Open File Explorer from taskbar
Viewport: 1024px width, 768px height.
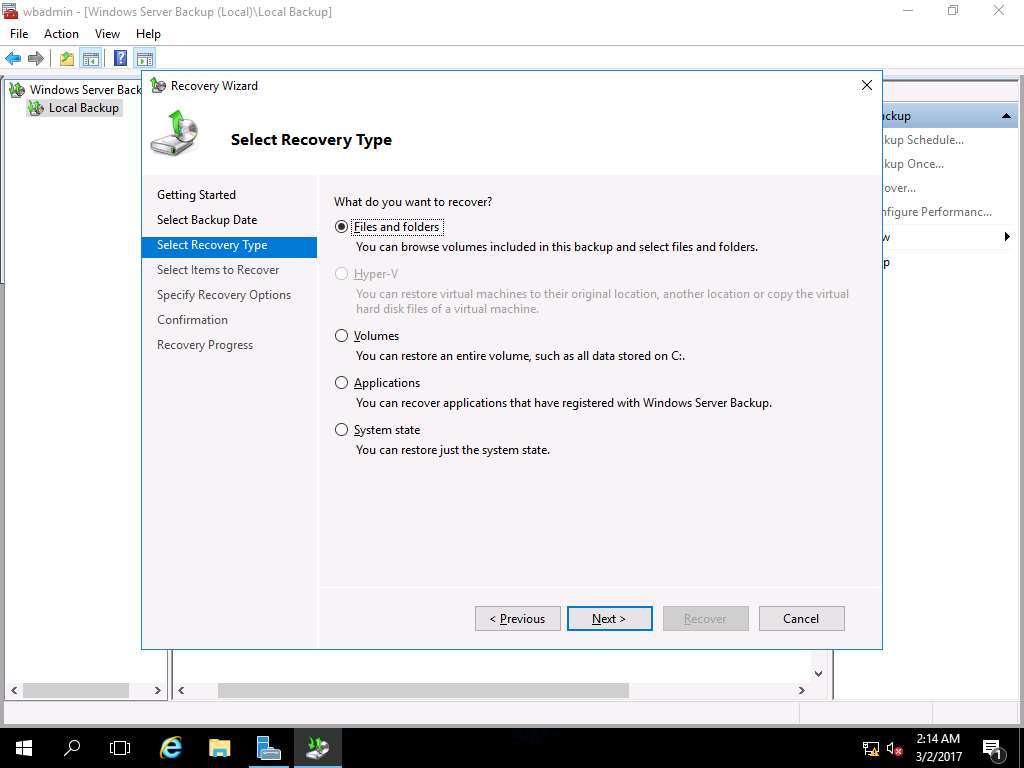(219, 748)
